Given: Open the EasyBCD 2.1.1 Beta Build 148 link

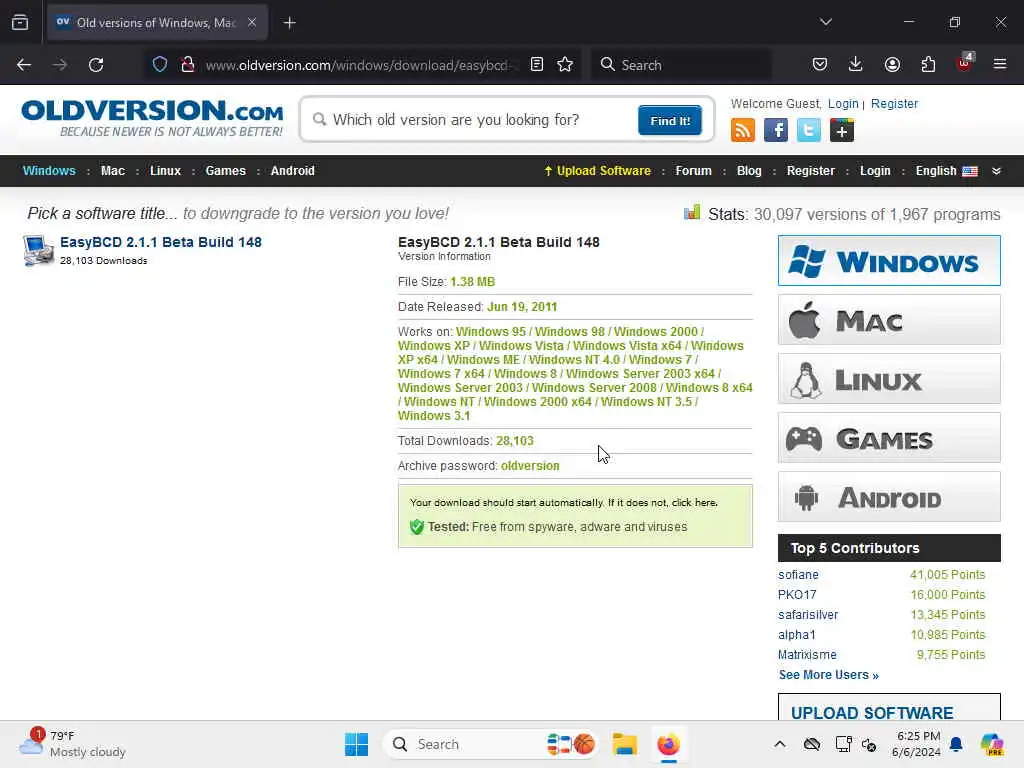Looking at the screenshot, I should coord(161,242).
